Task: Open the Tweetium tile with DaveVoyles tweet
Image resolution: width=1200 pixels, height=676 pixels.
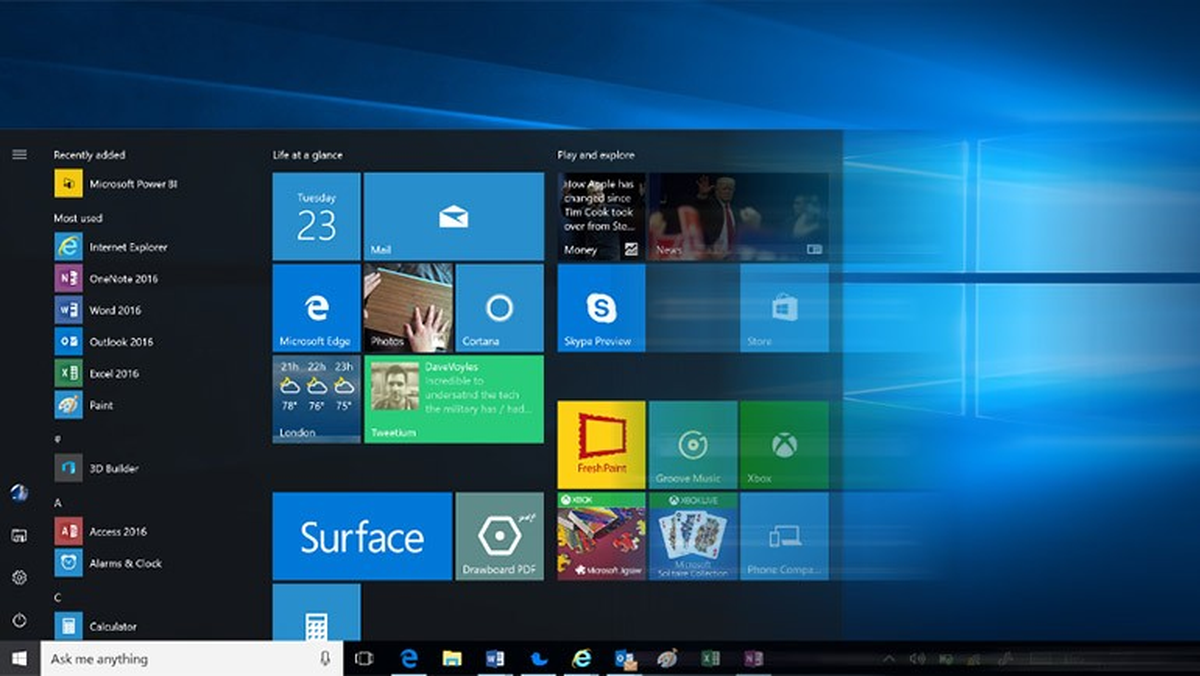Action: click(x=454, y=399)
